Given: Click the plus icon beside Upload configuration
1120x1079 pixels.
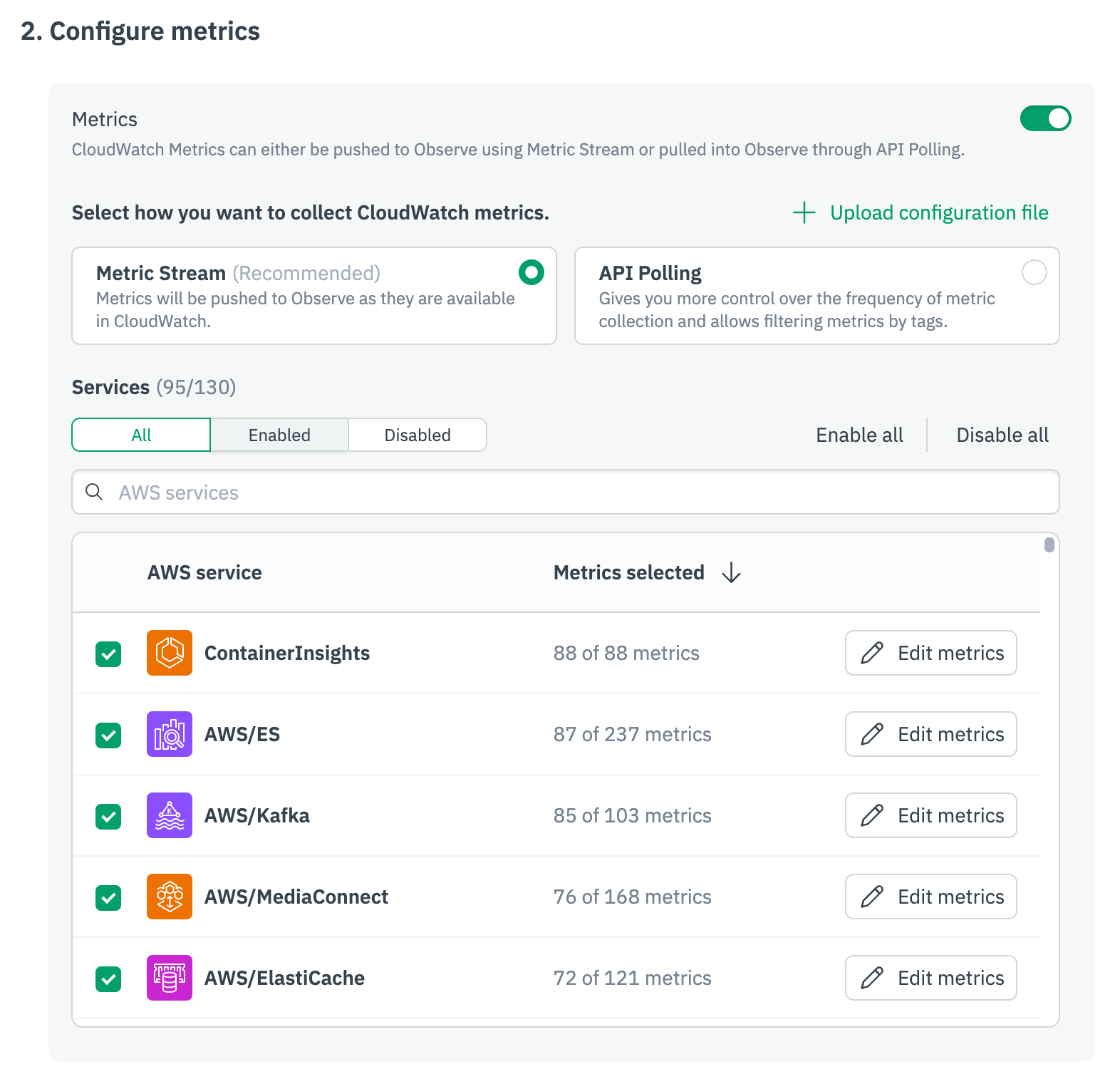Looking at the screenshot, I should 804,212.
